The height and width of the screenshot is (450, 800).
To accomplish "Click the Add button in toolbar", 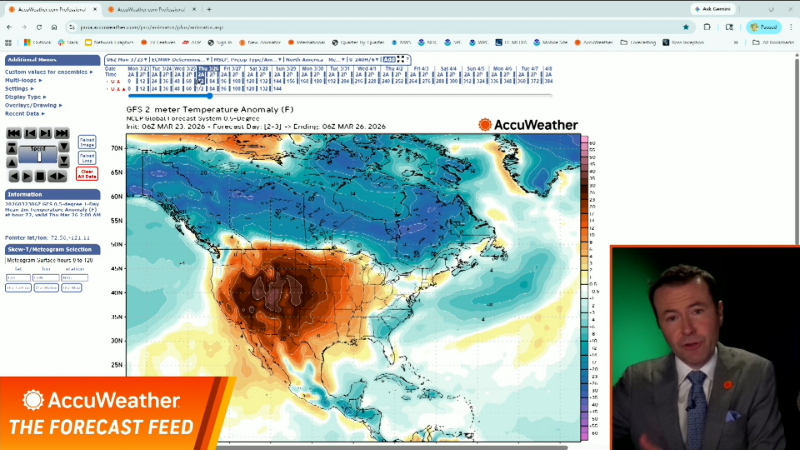I will click(x=388, y=60).
